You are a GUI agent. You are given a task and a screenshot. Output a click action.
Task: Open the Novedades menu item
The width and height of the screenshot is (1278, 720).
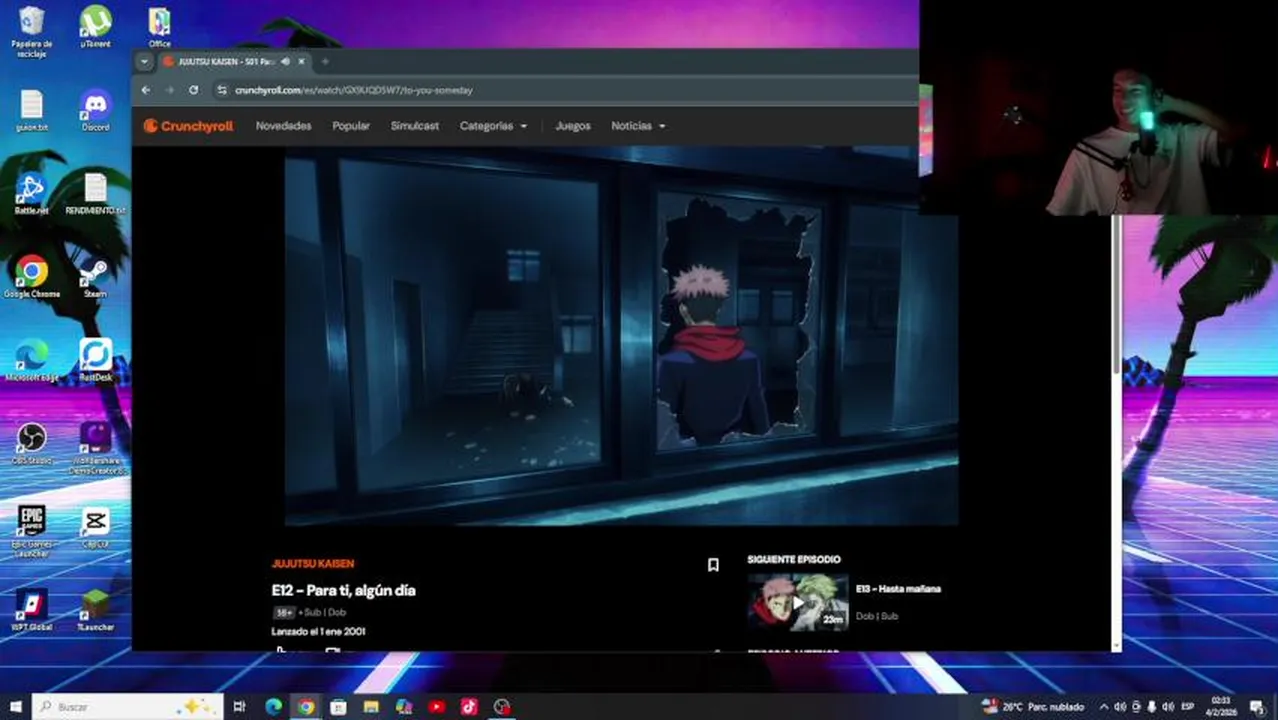click(283, 126)
